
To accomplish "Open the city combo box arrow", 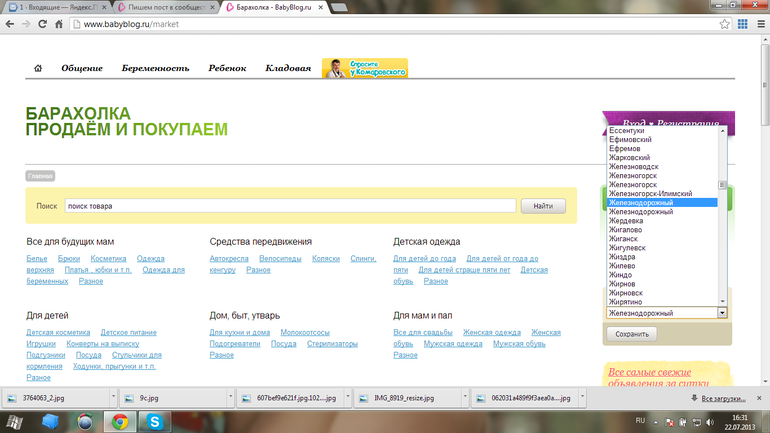I will point(722,313).
